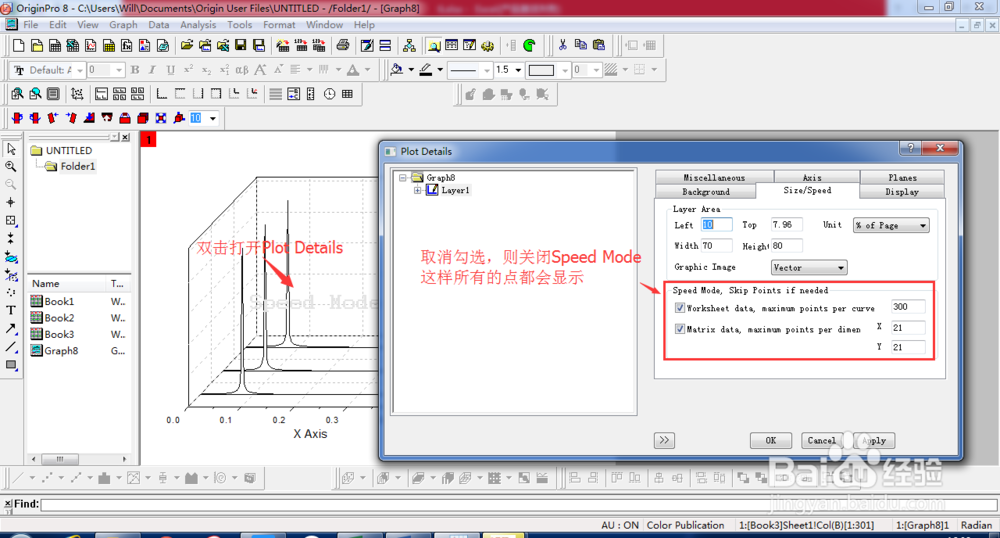Click the rectangle border style swatch

point(541,70)
